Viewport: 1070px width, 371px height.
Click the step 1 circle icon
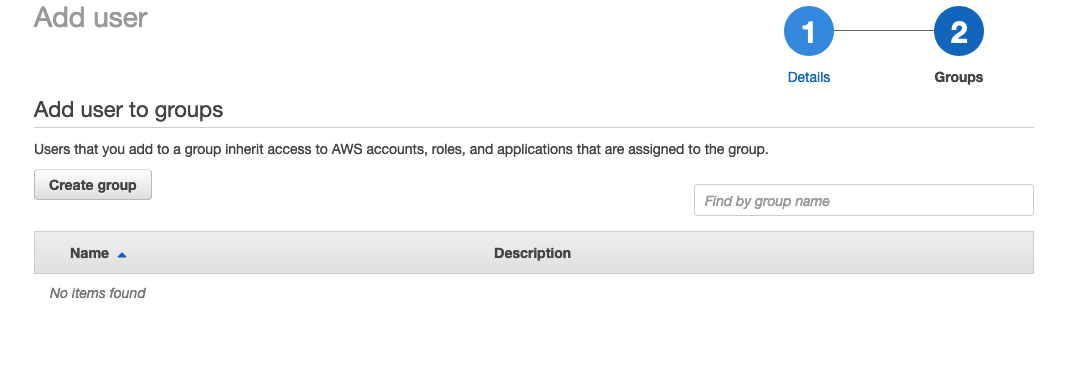809,31
